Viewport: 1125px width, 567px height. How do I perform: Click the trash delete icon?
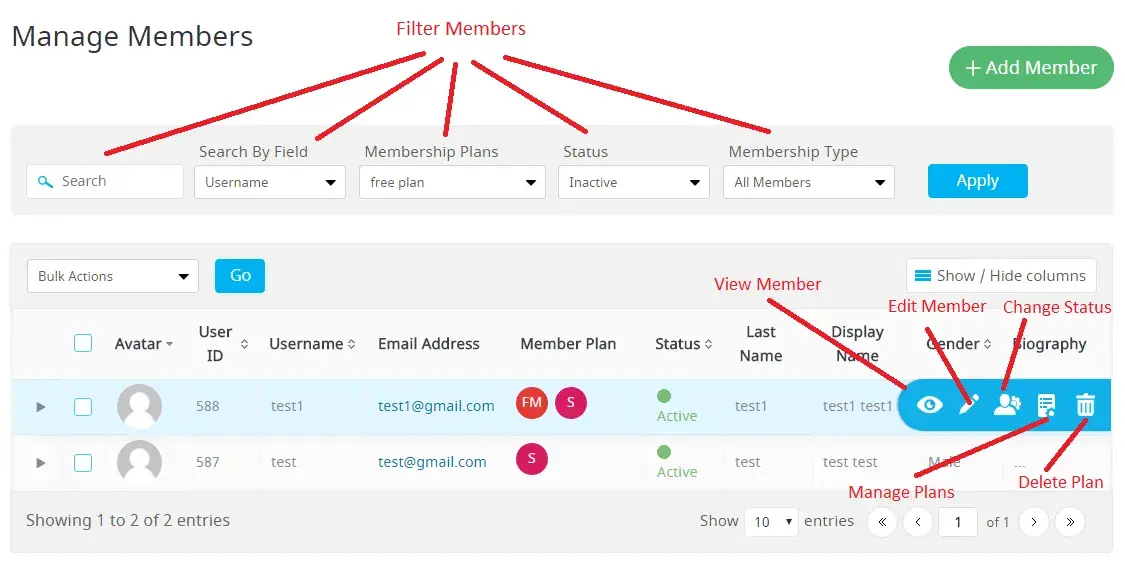pos(1085,405)
